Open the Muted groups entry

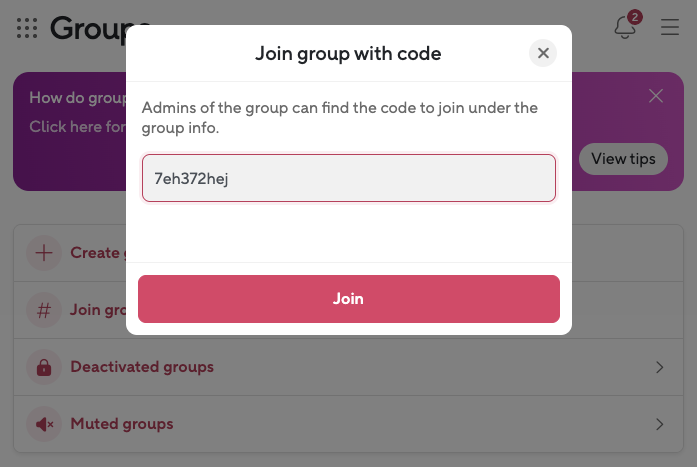[122, 424]
